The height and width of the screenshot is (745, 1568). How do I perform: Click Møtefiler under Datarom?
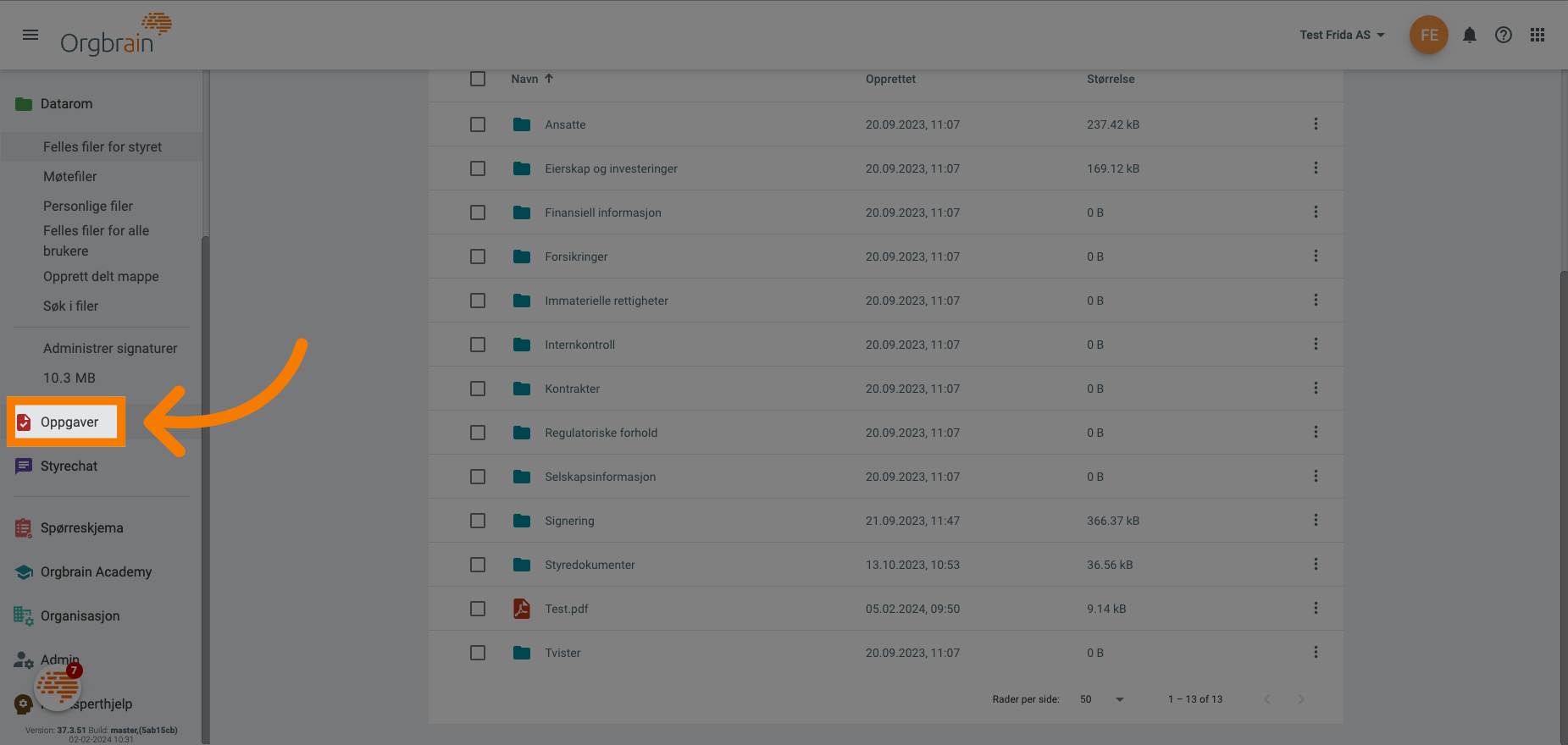tap(70, 176)
